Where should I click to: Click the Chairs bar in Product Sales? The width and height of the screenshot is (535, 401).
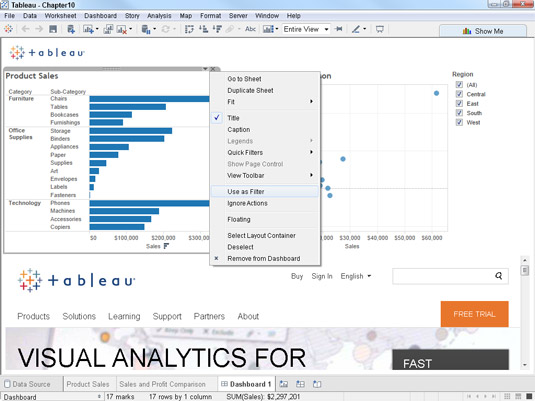pyautogui.click(x=149, y=99)
